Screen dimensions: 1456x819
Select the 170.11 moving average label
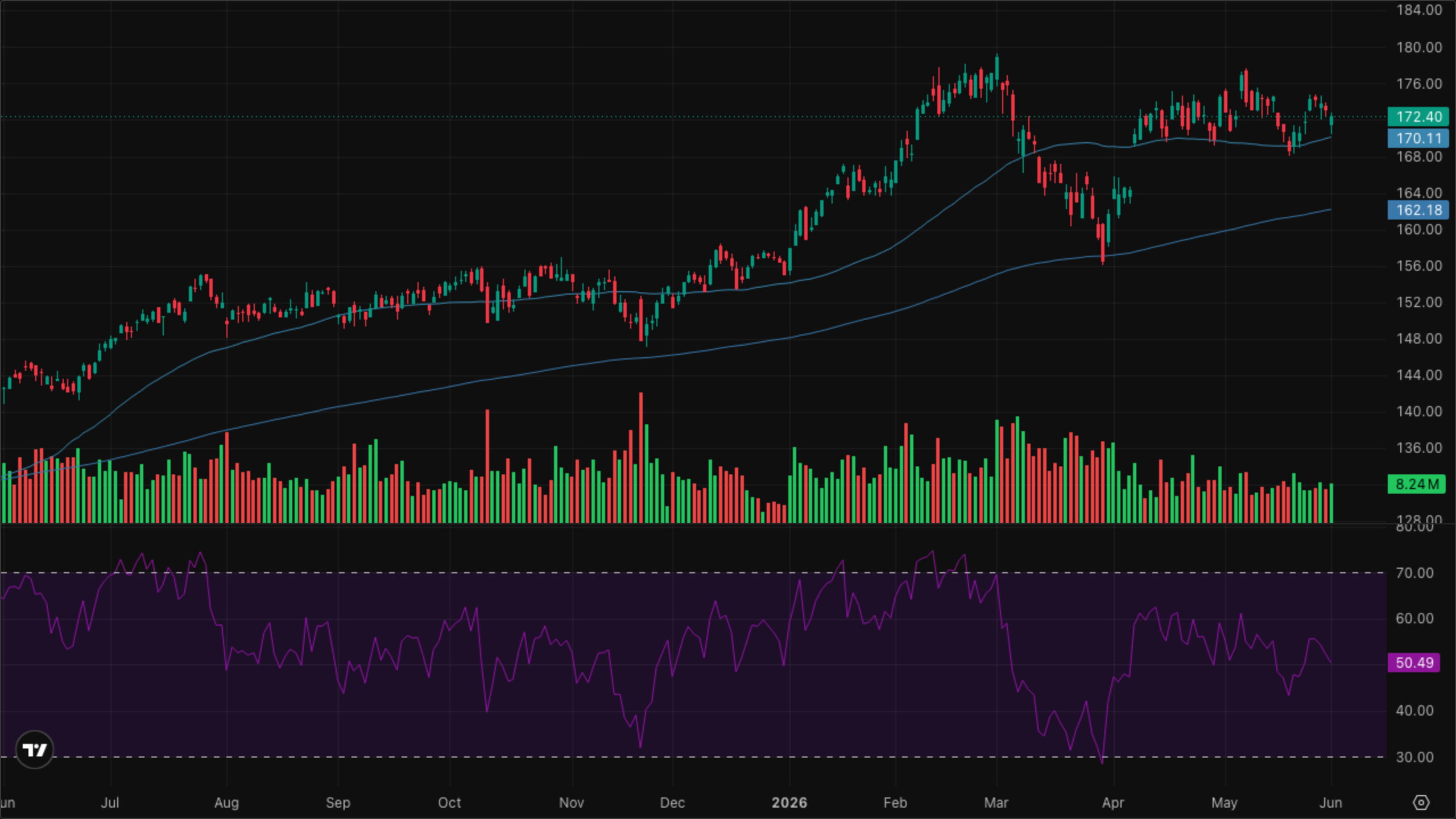[1418, 138]
